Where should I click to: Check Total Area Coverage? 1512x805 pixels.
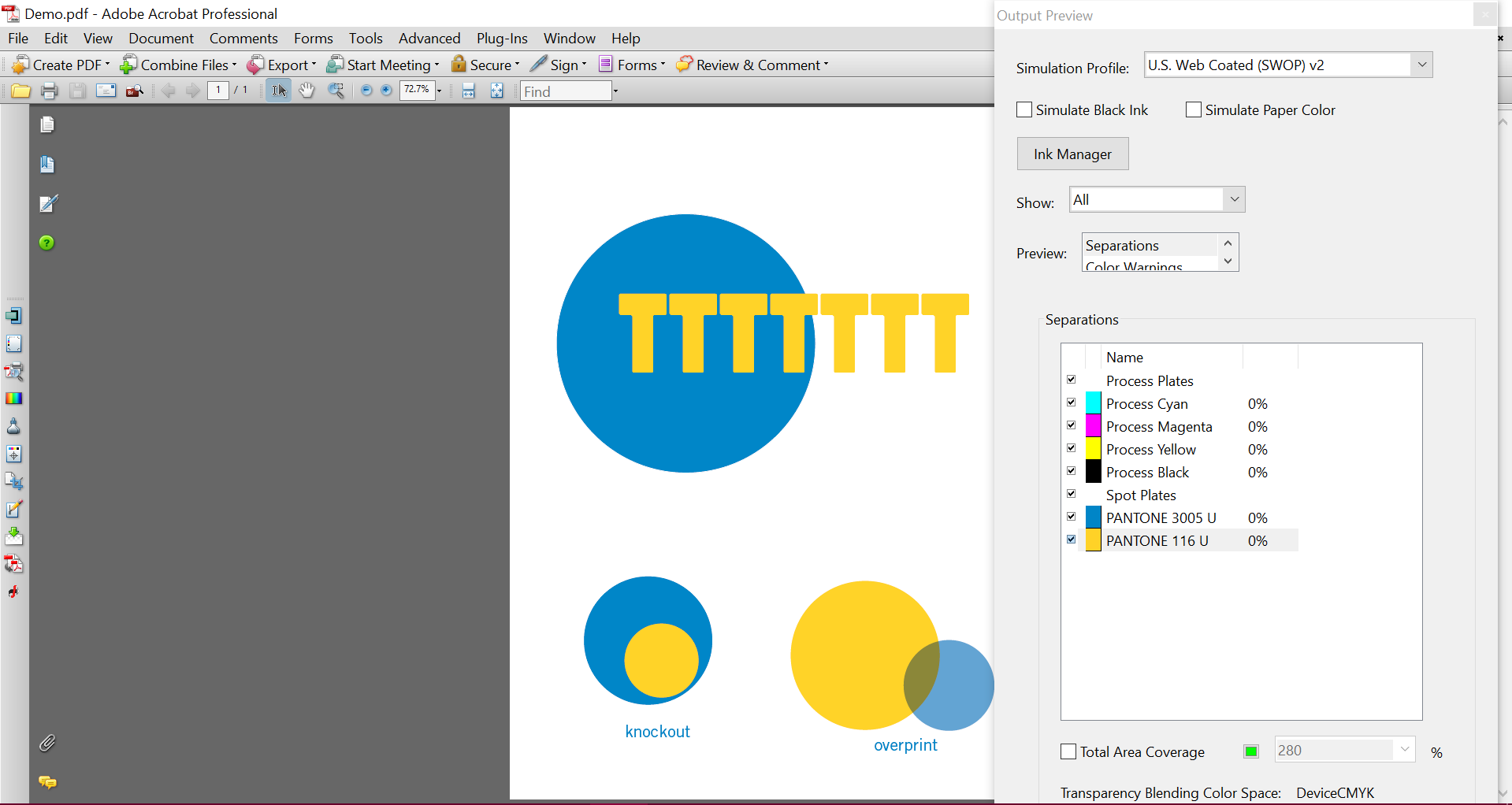pyautogui.click(x=1068, y=751)
